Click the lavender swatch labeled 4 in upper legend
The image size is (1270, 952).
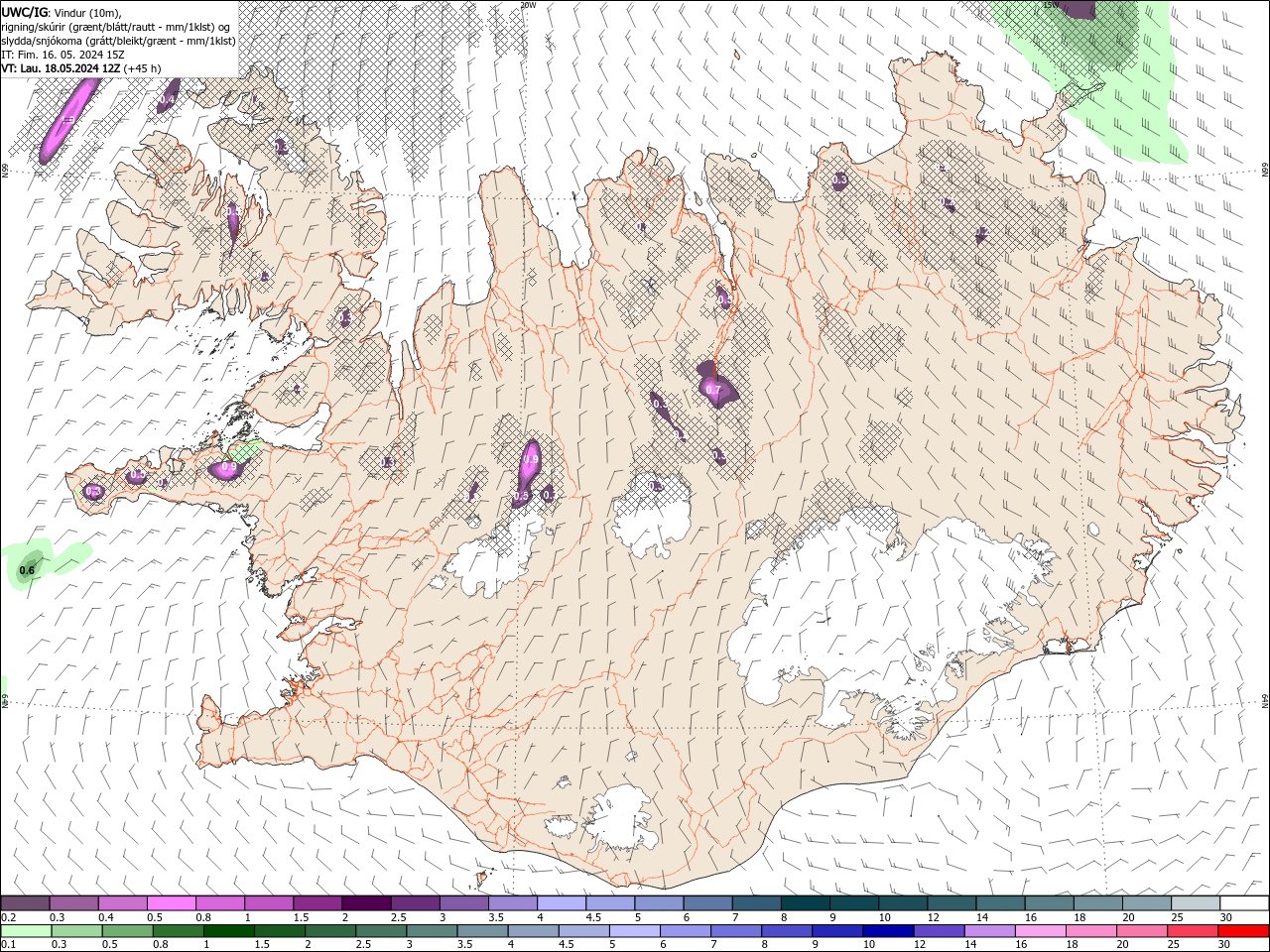tap(561, 903)
